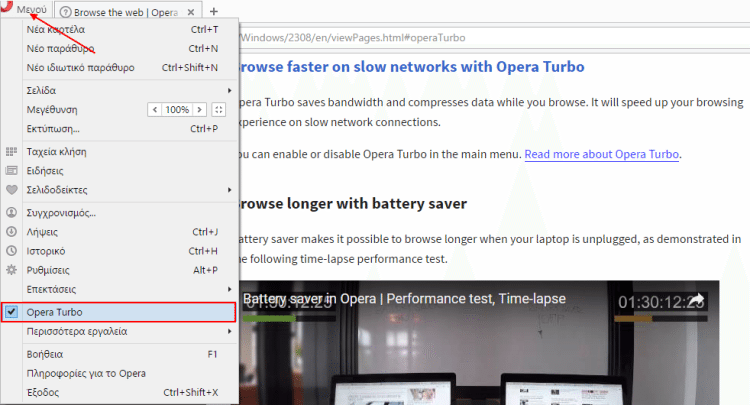Click the share arrow on the video

[x=696, y=300]
